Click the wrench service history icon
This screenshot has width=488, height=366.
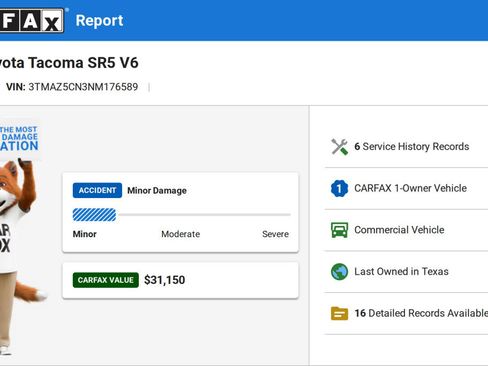(x=339, y=147)
